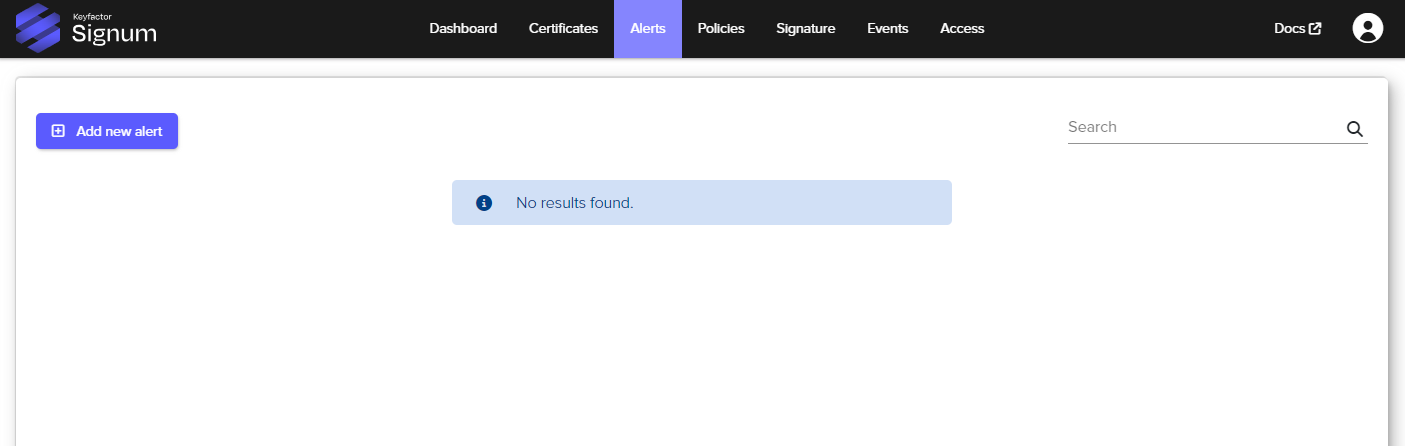Go to the Dashboard tab
Screen dimensions: 1405x446
(x=463, y=29)
